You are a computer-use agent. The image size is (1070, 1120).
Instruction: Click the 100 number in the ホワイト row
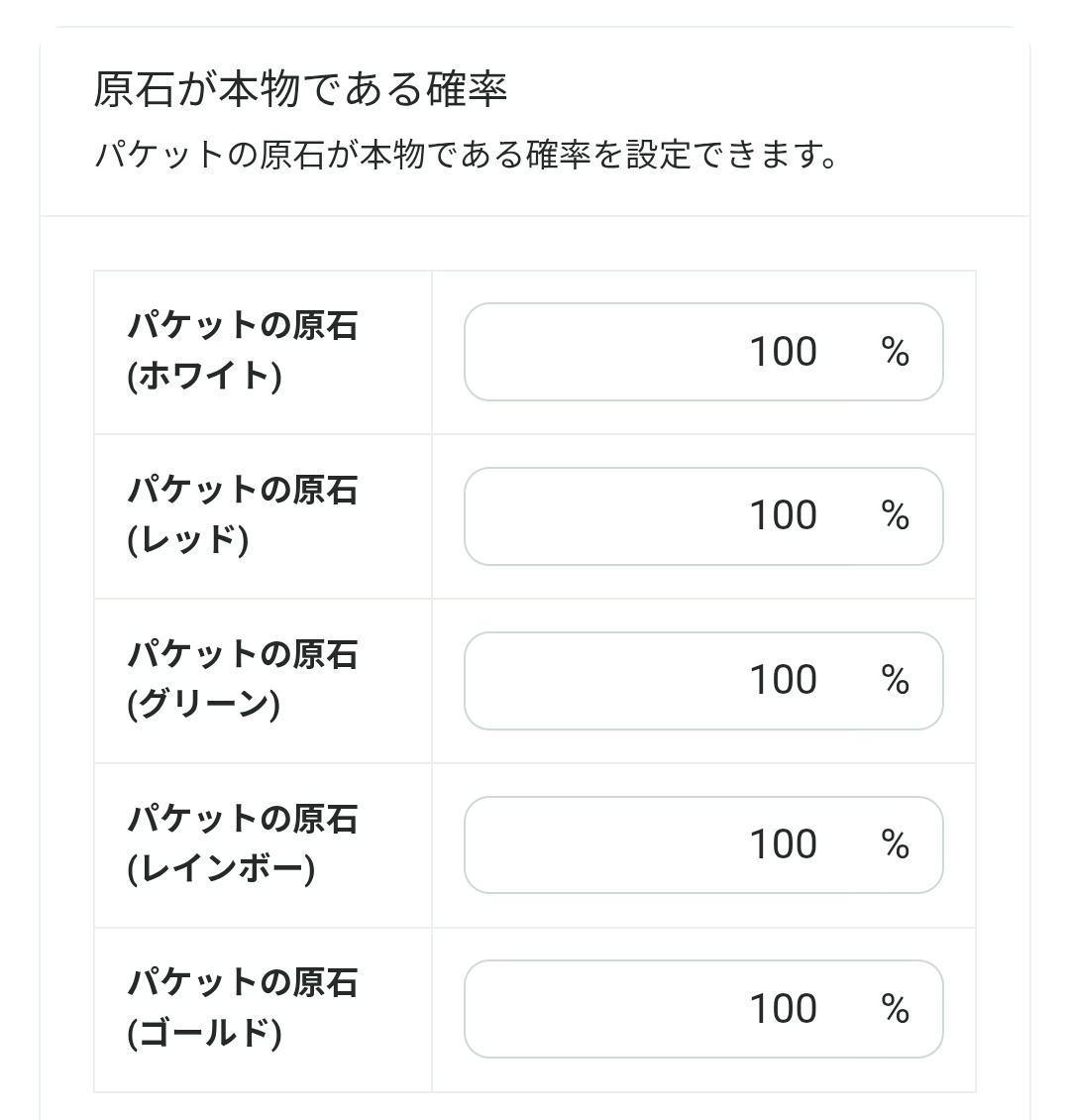(x=783, y=352)
